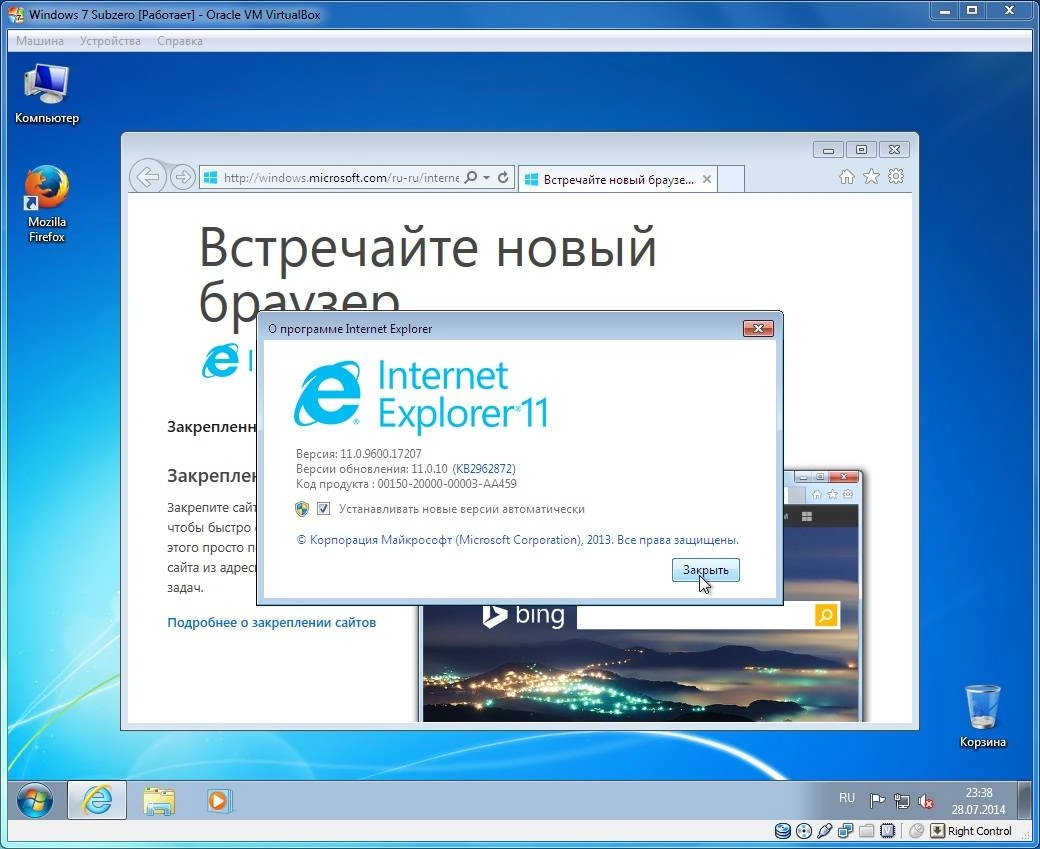1040x849 pixels.
Task: Open the KB2962872 update link
Action: tap(484, 469)
